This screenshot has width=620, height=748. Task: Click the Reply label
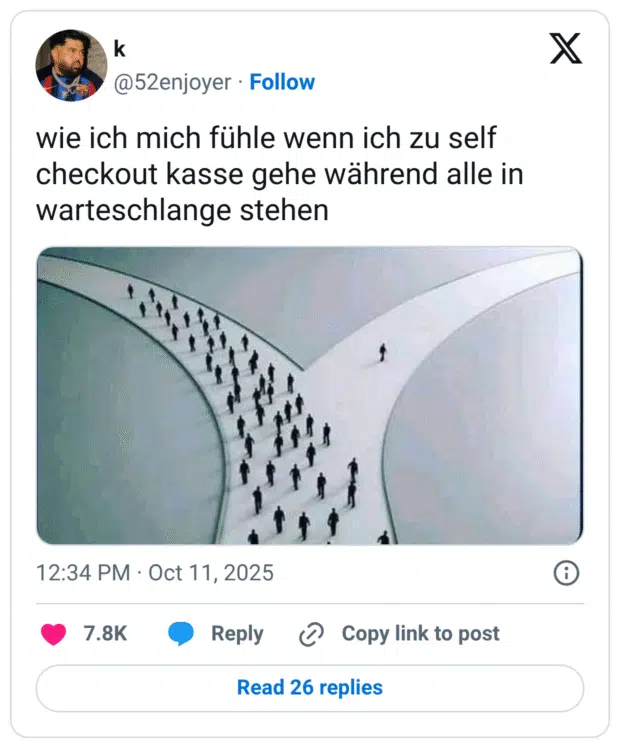click(x=237, y=634)
